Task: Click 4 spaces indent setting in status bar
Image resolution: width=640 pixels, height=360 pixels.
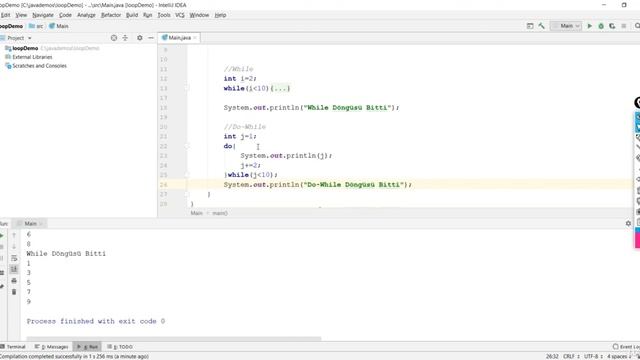Action: [x=618, y=356]
